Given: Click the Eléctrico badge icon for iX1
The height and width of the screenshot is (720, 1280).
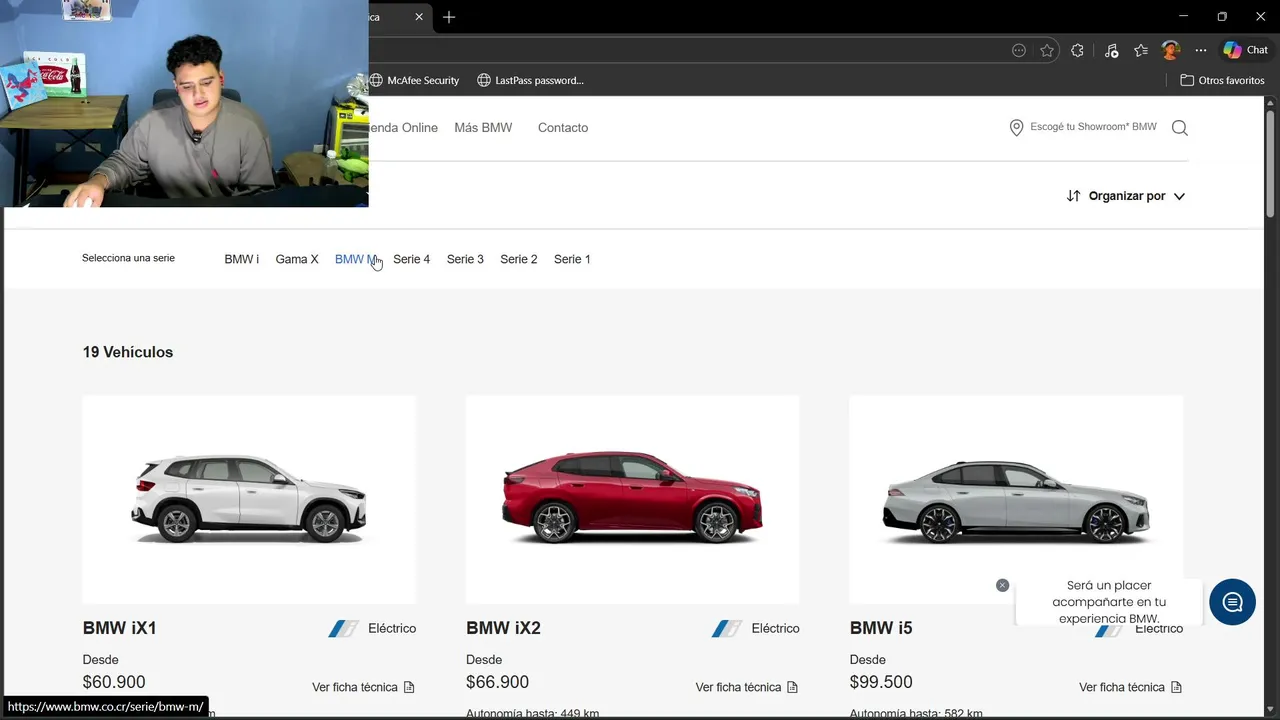Looking at the screenshot, I should (343, 628).
